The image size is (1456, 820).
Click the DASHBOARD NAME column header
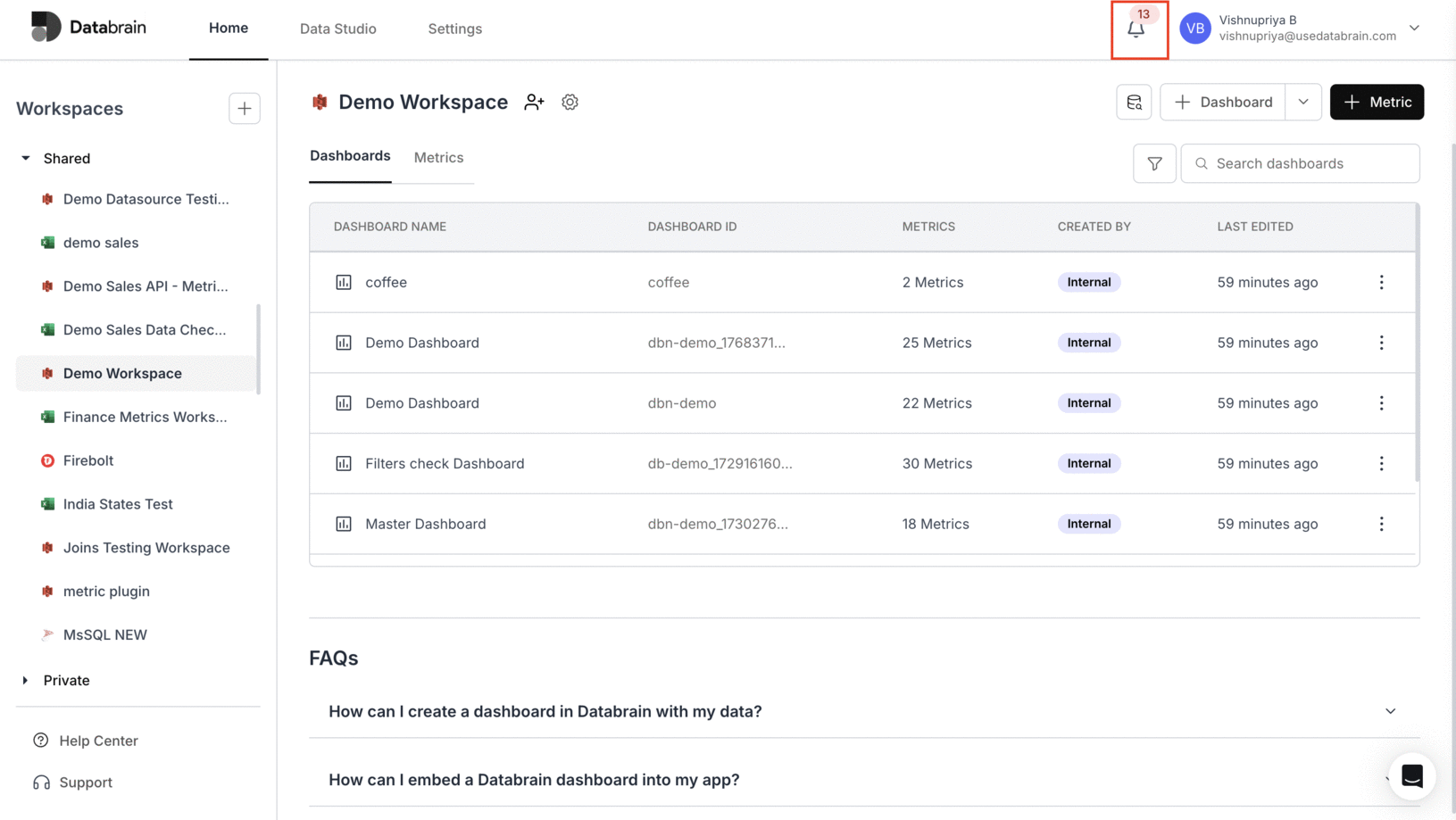point(390,228)
